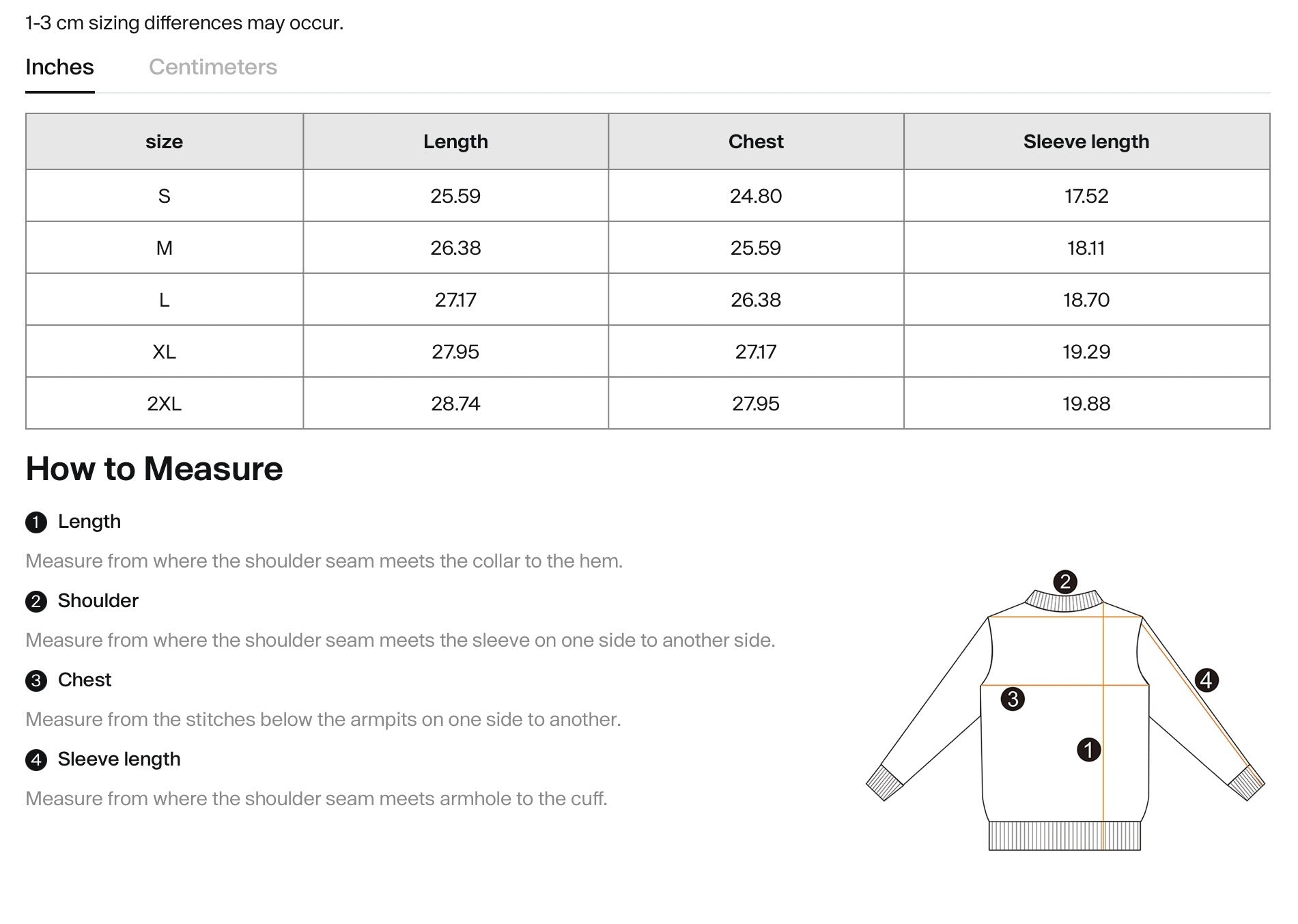This screenshot has height=924, width=1298.
Task: Select the 2XL size row
Action: [164, 404]
